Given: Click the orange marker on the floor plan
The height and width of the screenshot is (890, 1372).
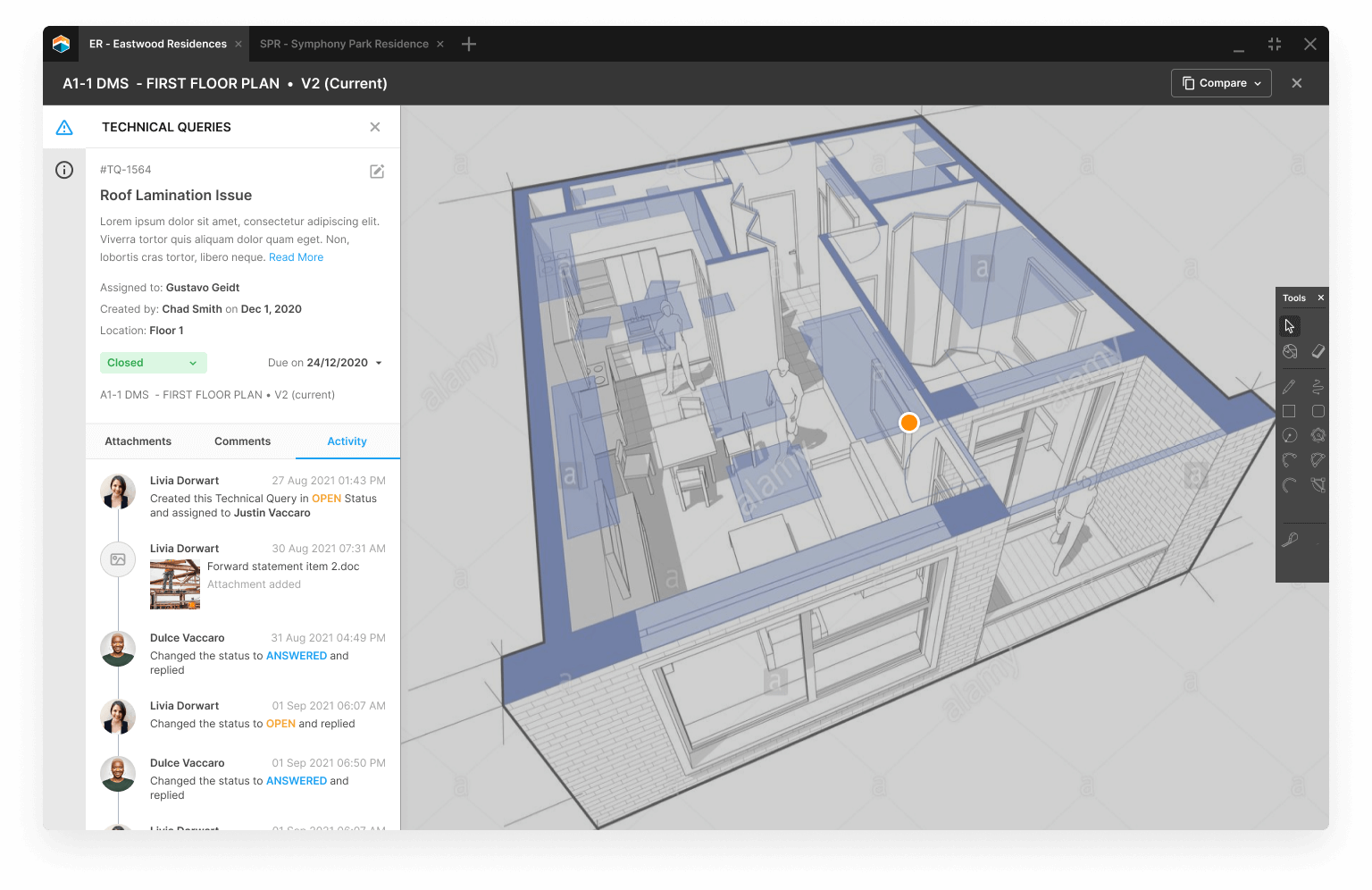Looking at the screenshot, I should pyautogui.click(x=908, y=423).
